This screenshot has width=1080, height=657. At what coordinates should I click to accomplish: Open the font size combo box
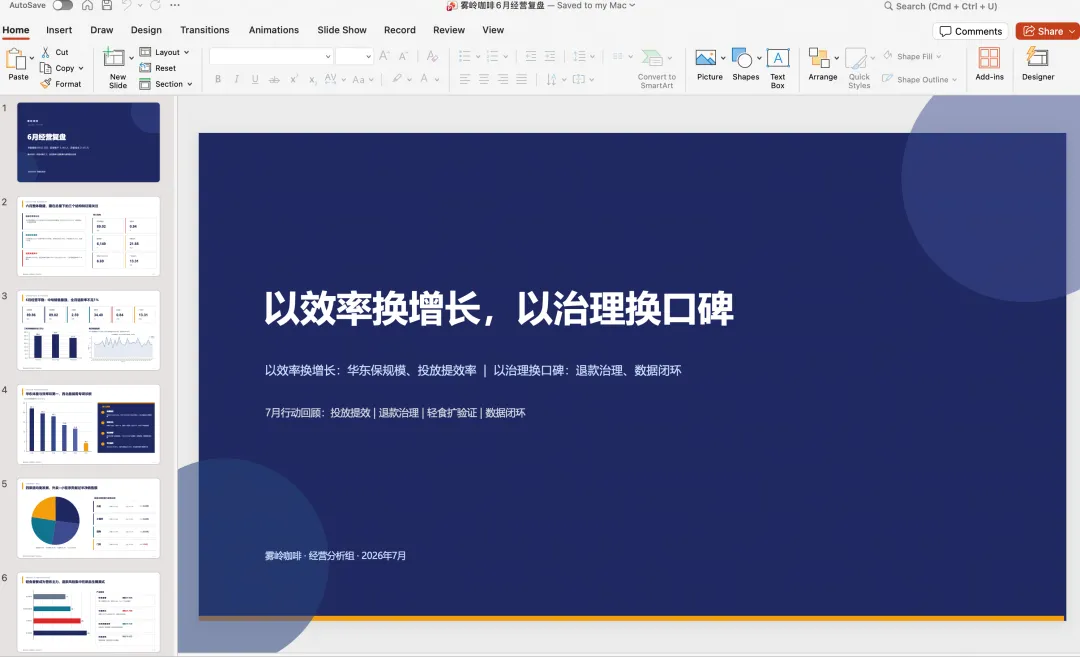[x=354, y=56]
